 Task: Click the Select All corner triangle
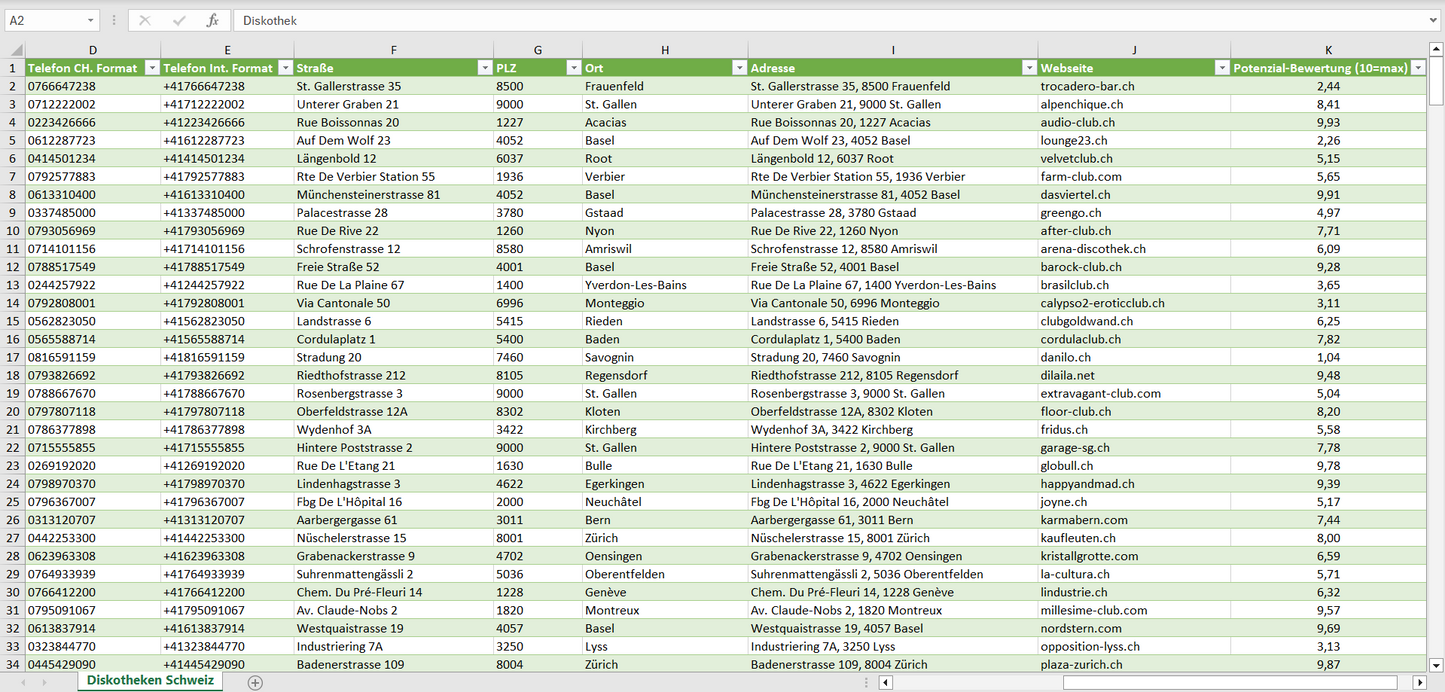(13, 50)
